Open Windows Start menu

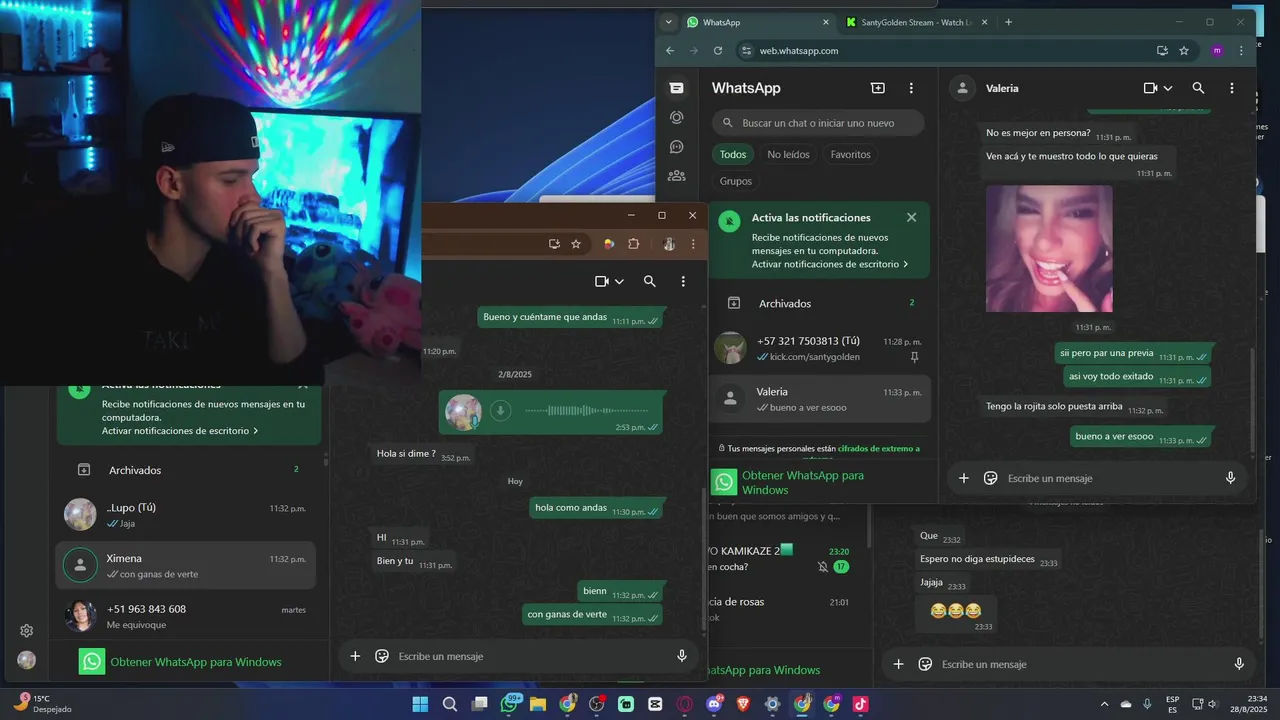420,704
